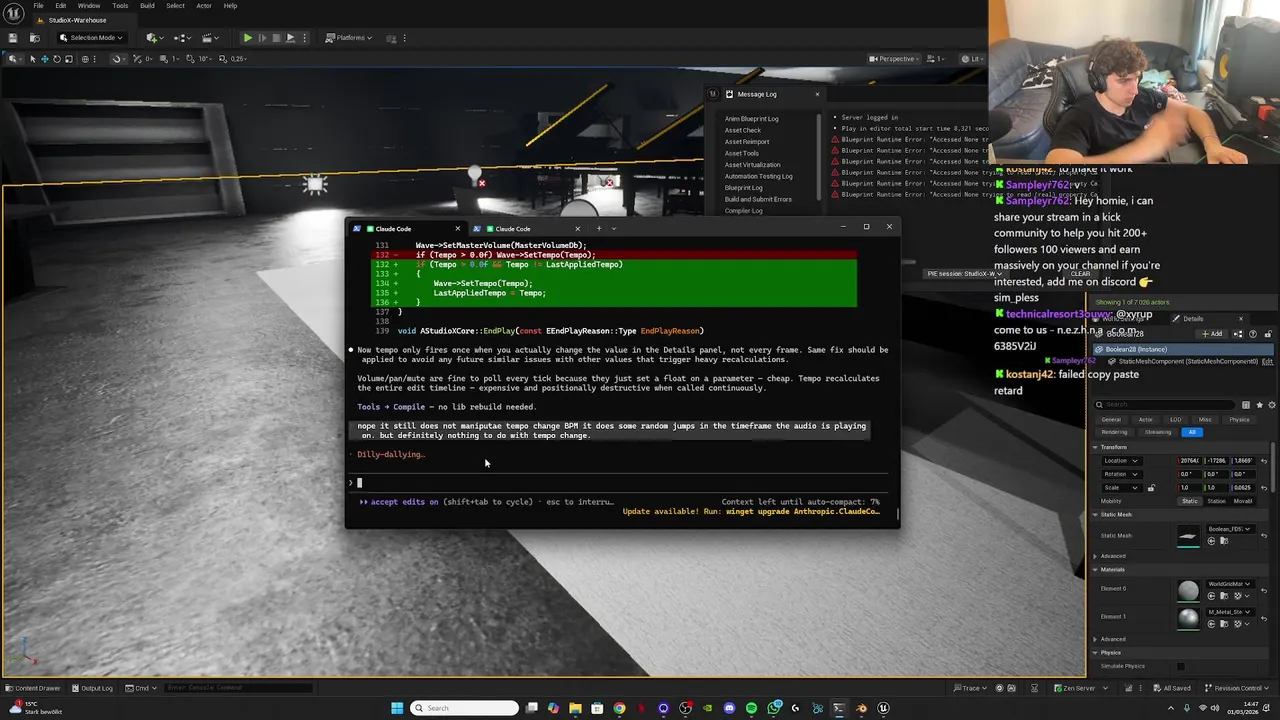Enable the Simulate Physics checkbox

coord(1181,667)
